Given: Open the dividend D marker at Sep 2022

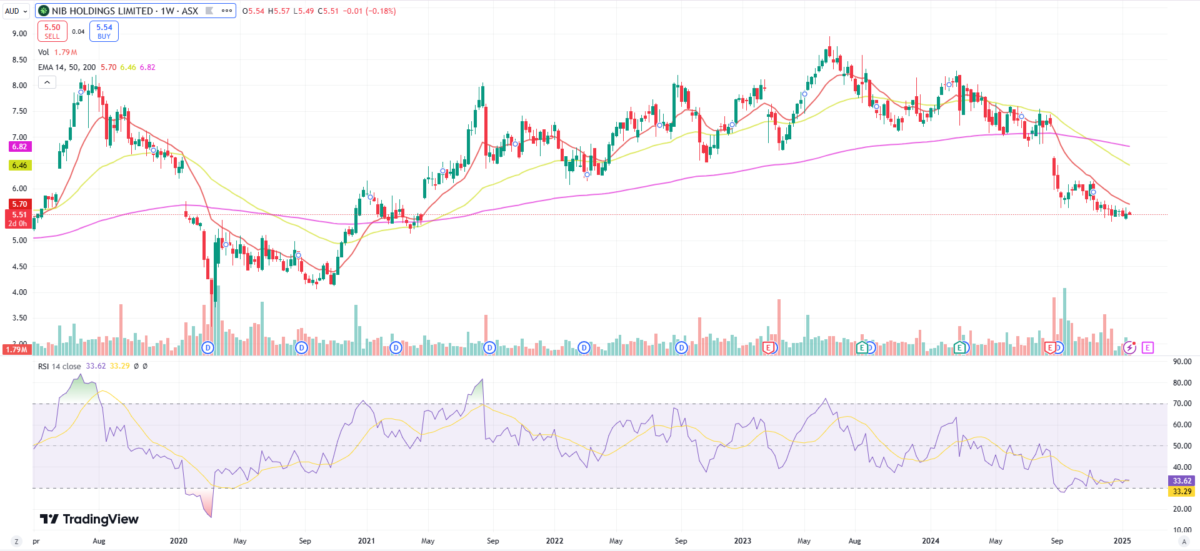Looking at the screenshot, I should pyautogui.click(x=681, y=347).
